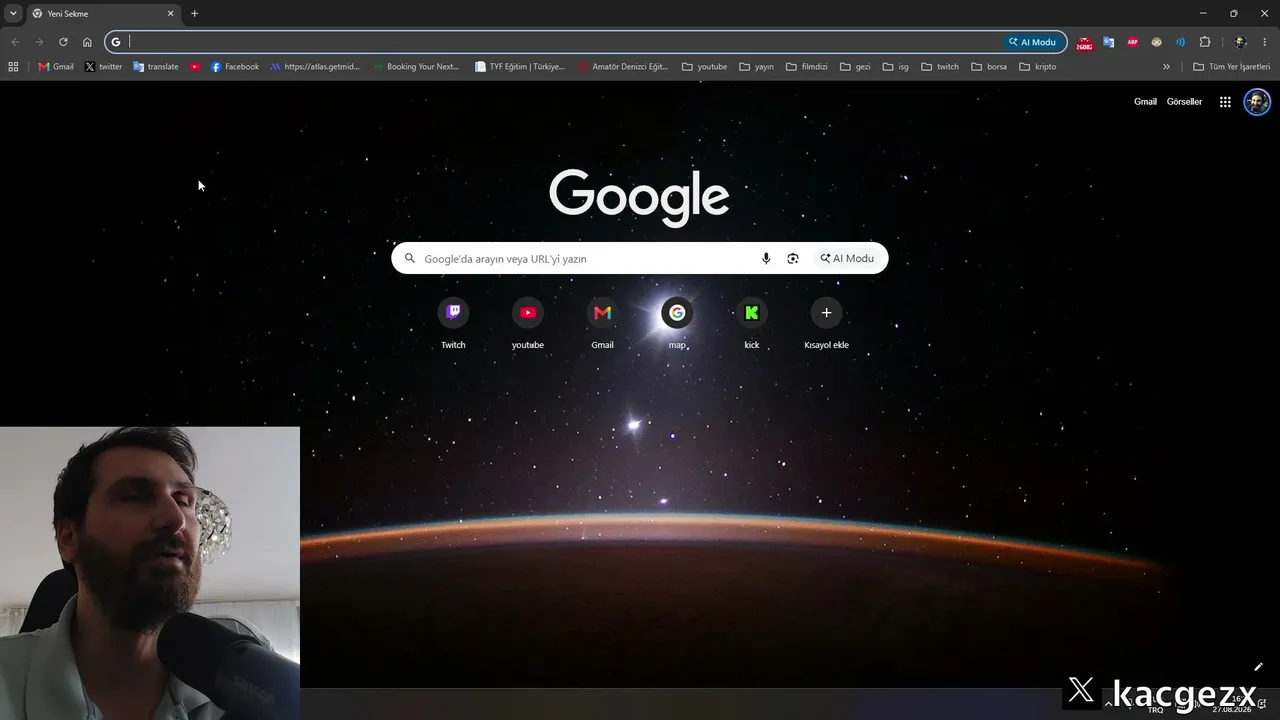Open the TYF Eğitim bookmark
The width and height of the screenshot is (1280, 720).
[519, 67]
